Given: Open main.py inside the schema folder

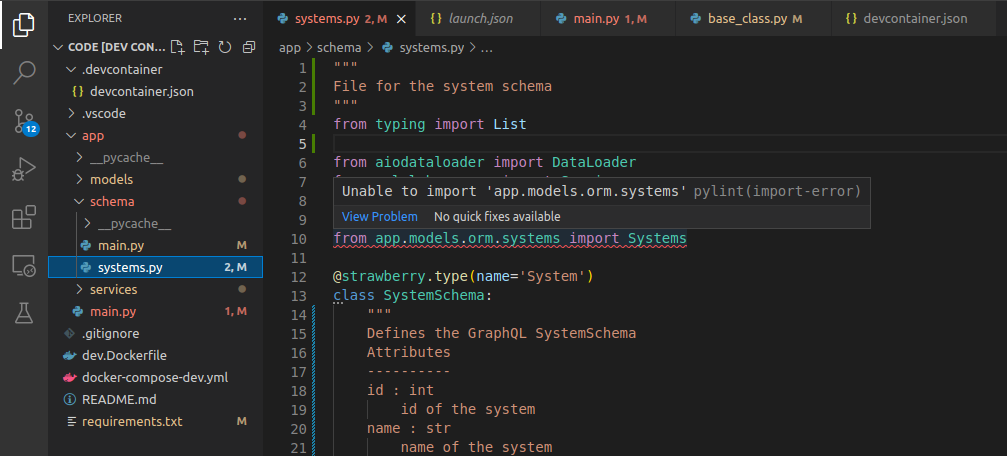Looking at the screenshot, I should tap(155, 245).
